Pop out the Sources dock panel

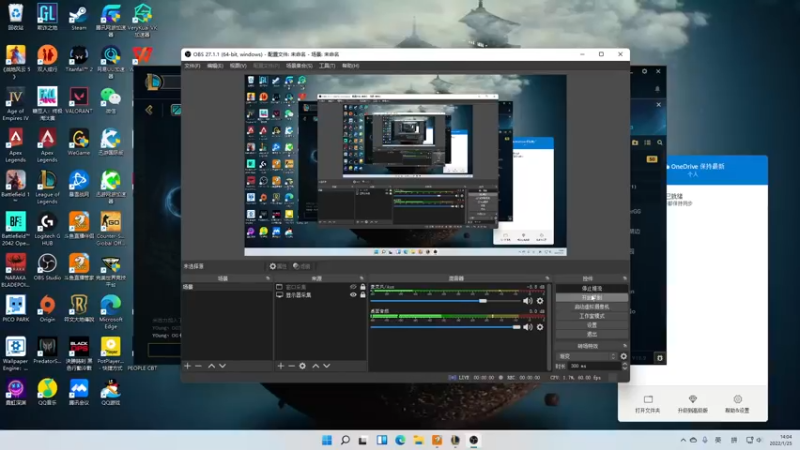[x=362, y=279]
